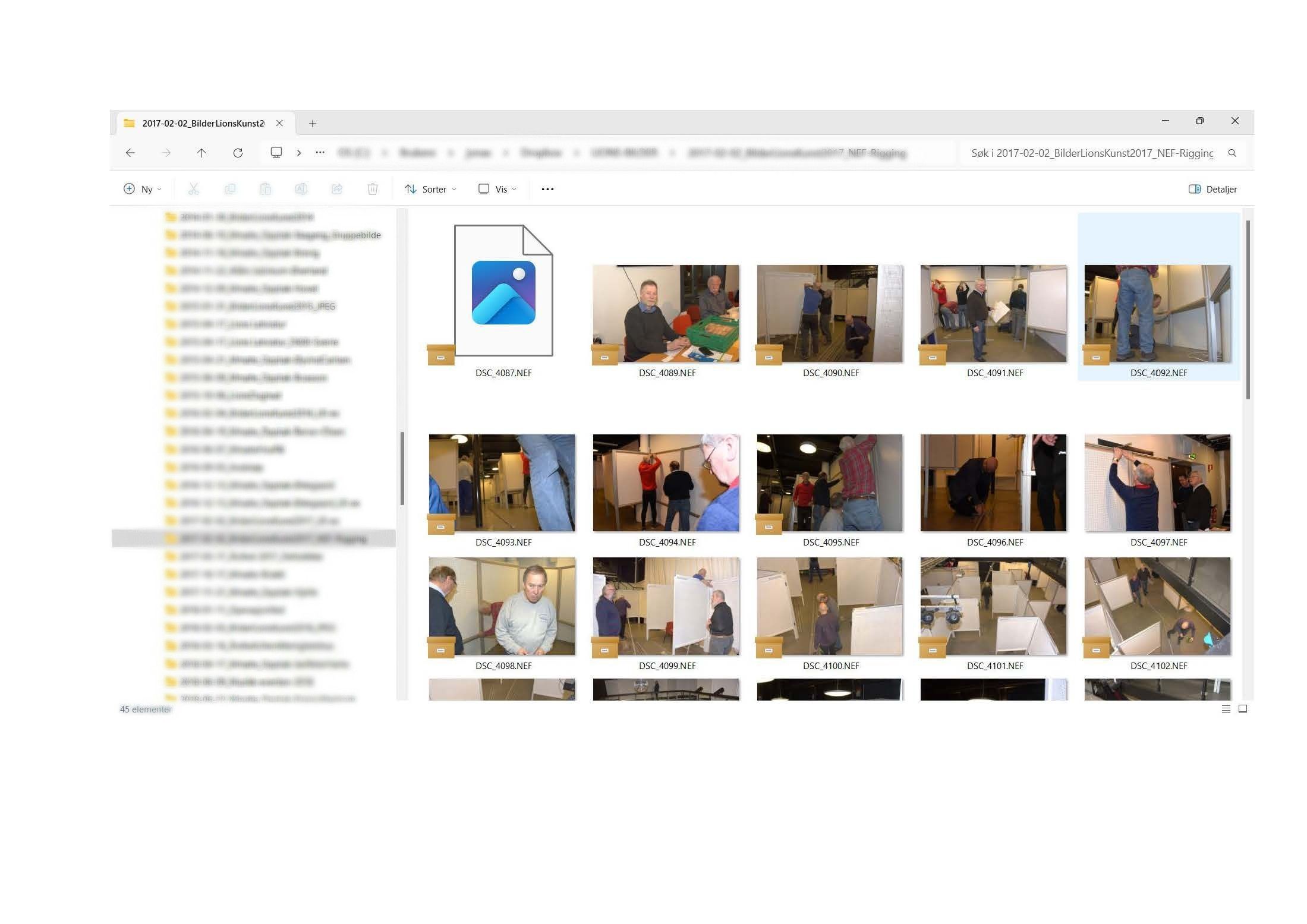The height and width of the screenshot is (924, 1307).
Task: Refresh the folder view
Action: click(238, 153)
